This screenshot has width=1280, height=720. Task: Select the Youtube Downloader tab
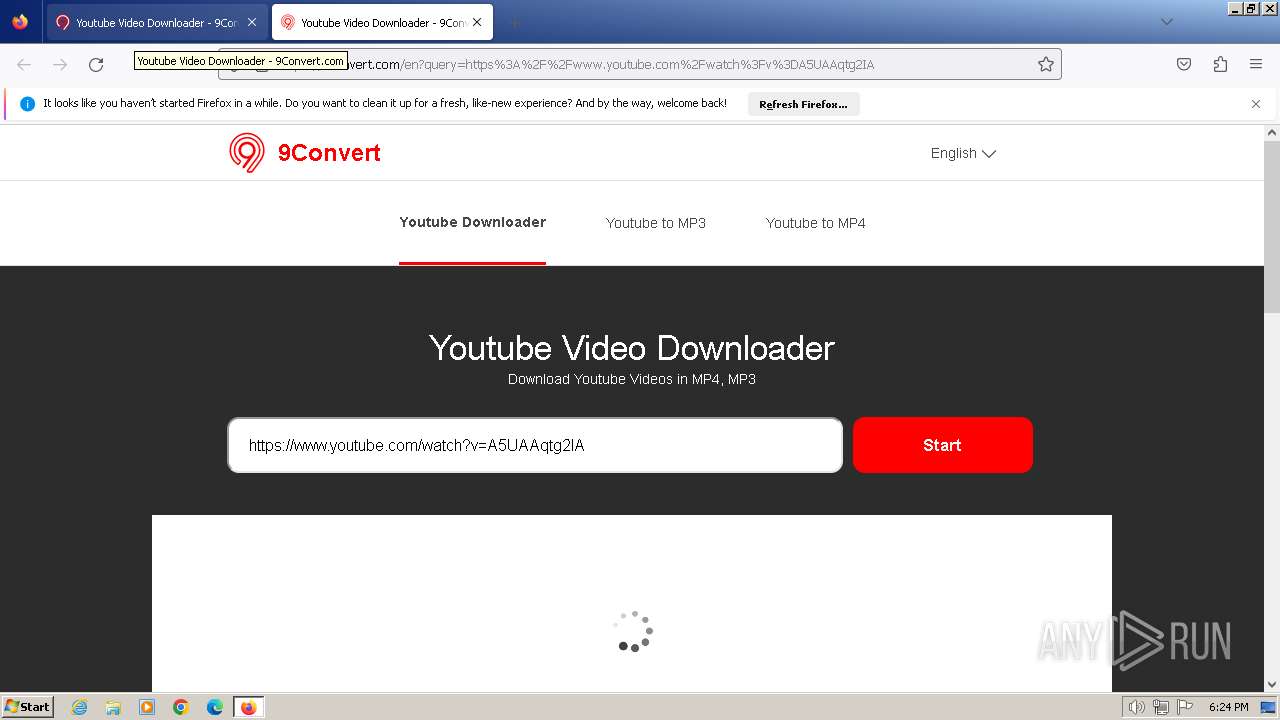472,223
